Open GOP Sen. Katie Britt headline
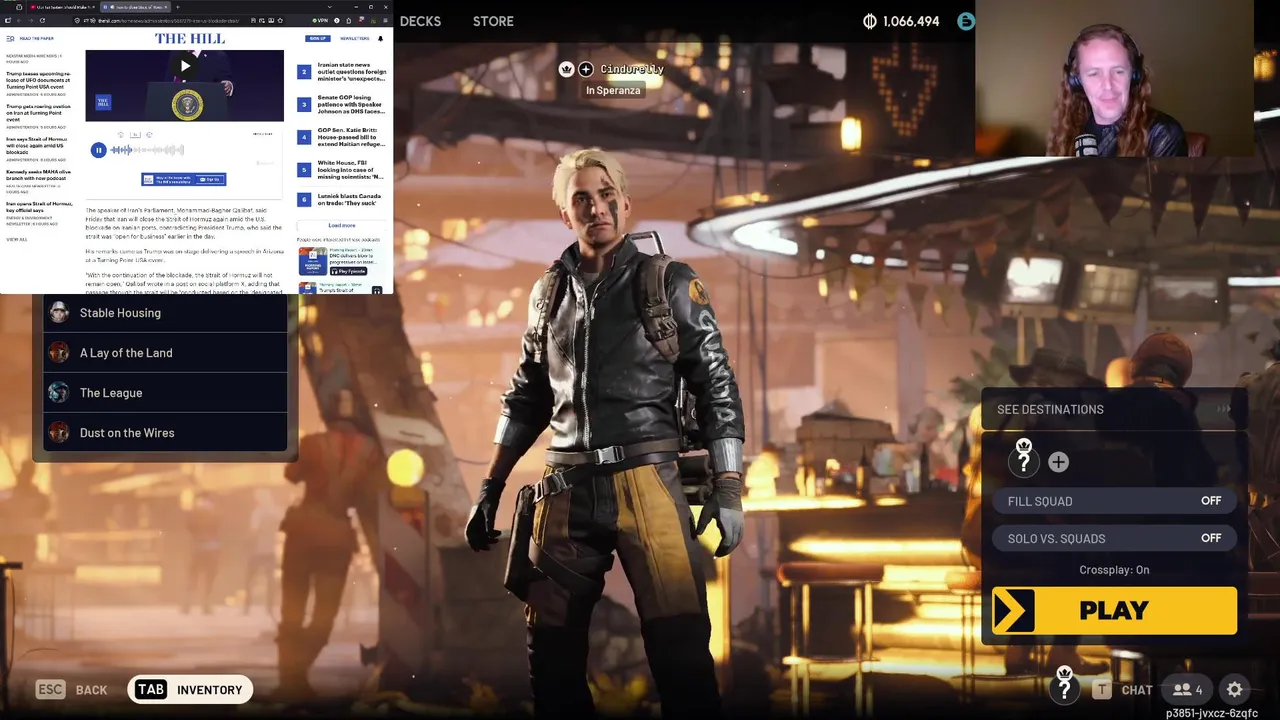 pyautogui.click(x=351, y=137)
